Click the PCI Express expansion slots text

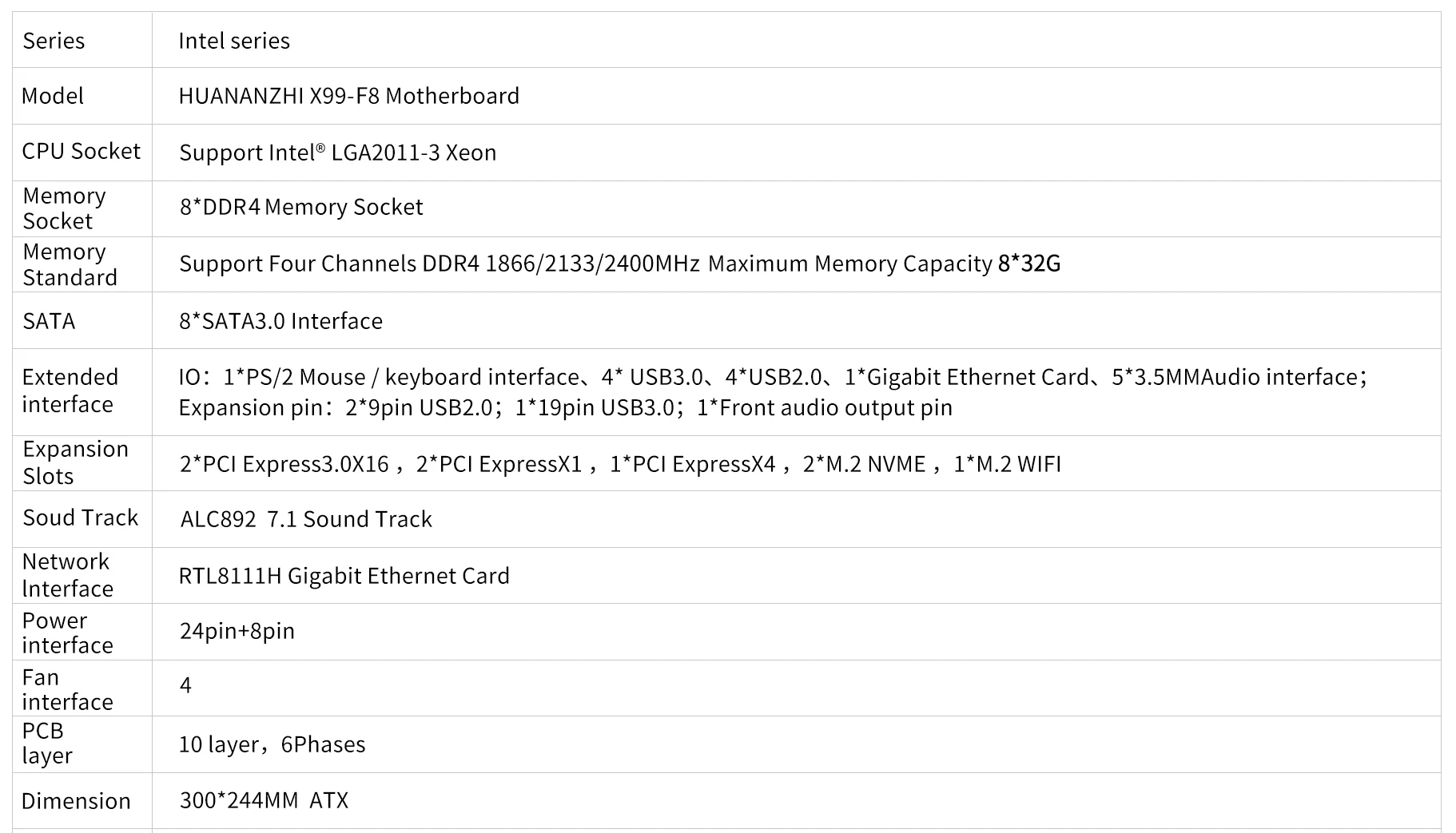(x=619, y=464)
